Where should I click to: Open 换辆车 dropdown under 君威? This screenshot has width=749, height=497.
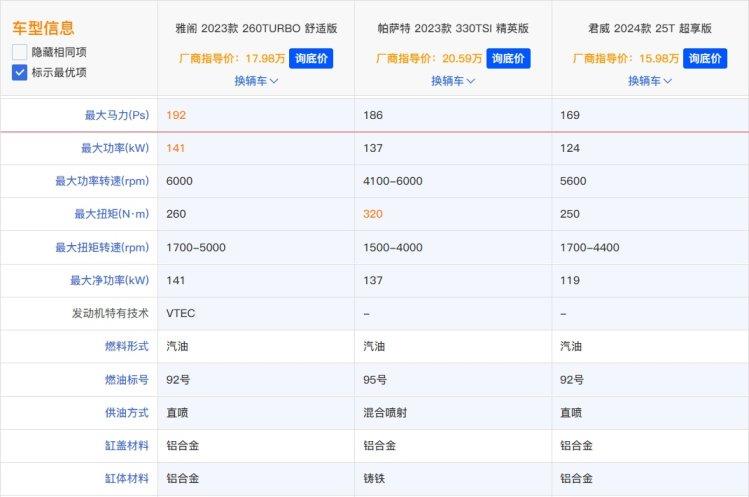(x=650, y=81)
